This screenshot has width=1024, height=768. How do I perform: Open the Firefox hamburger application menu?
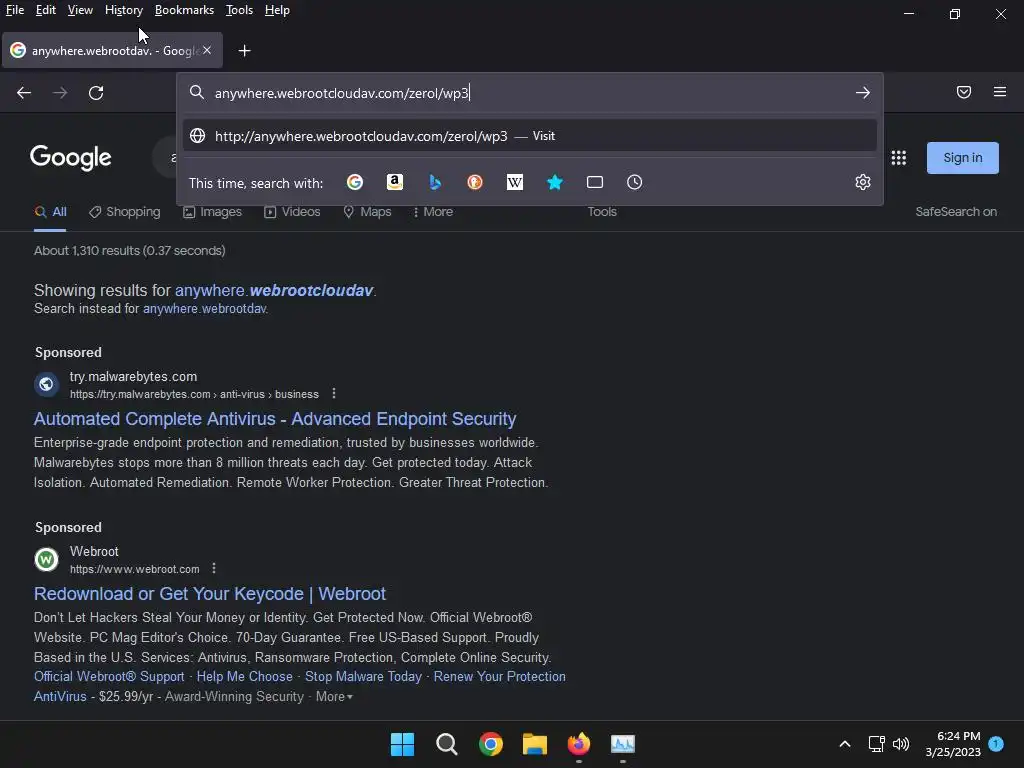click(1000, 92)
